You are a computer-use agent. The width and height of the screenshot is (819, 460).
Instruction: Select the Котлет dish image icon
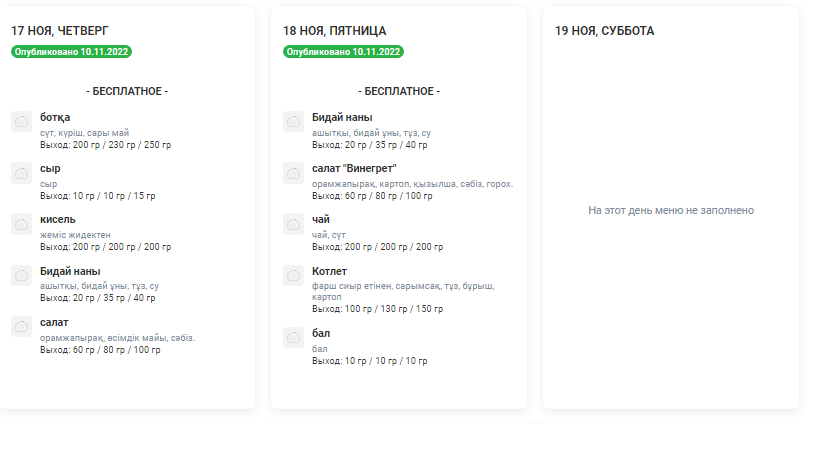coord(293,276)
